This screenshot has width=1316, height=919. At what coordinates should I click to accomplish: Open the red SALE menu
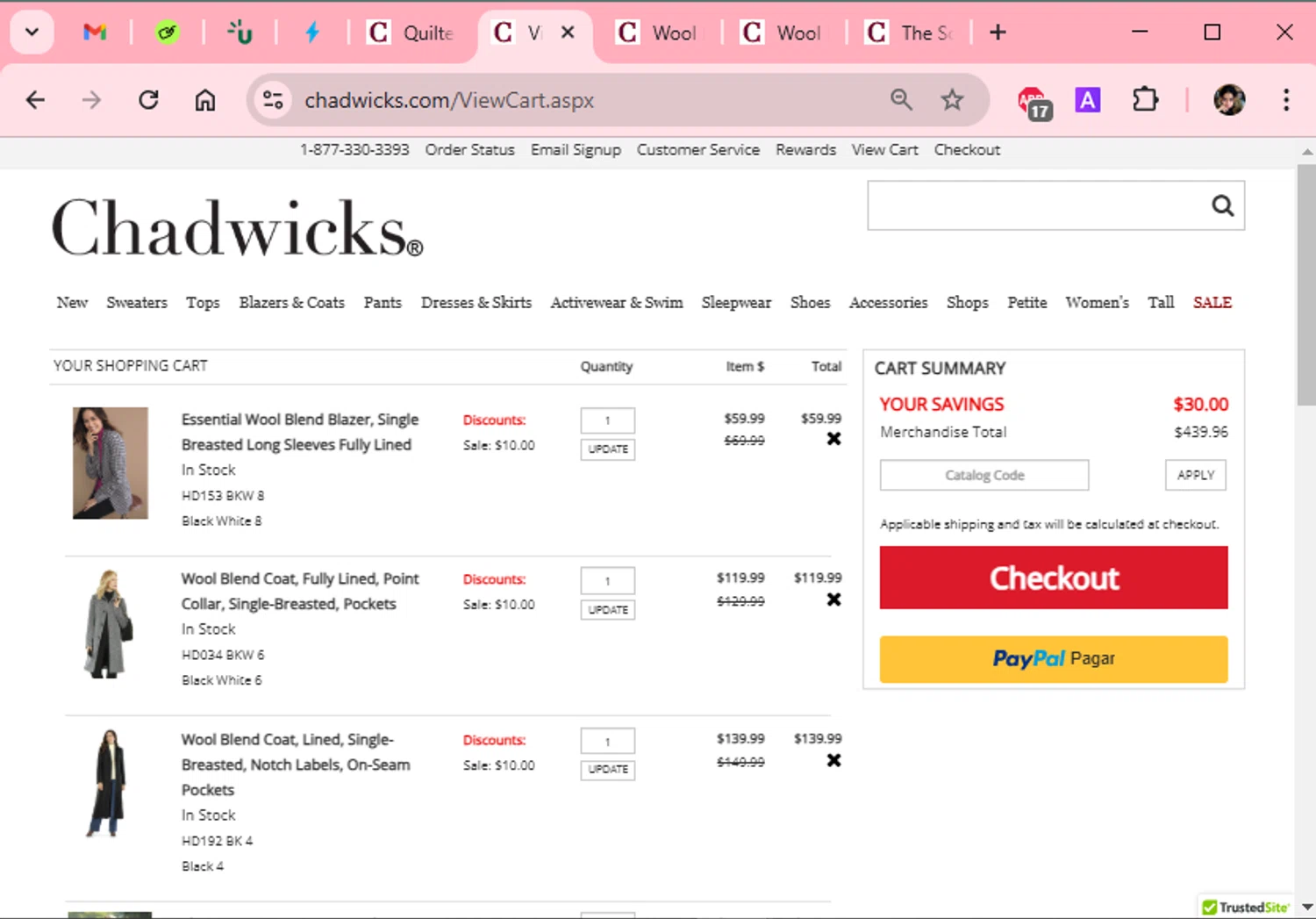(1212, 303)
